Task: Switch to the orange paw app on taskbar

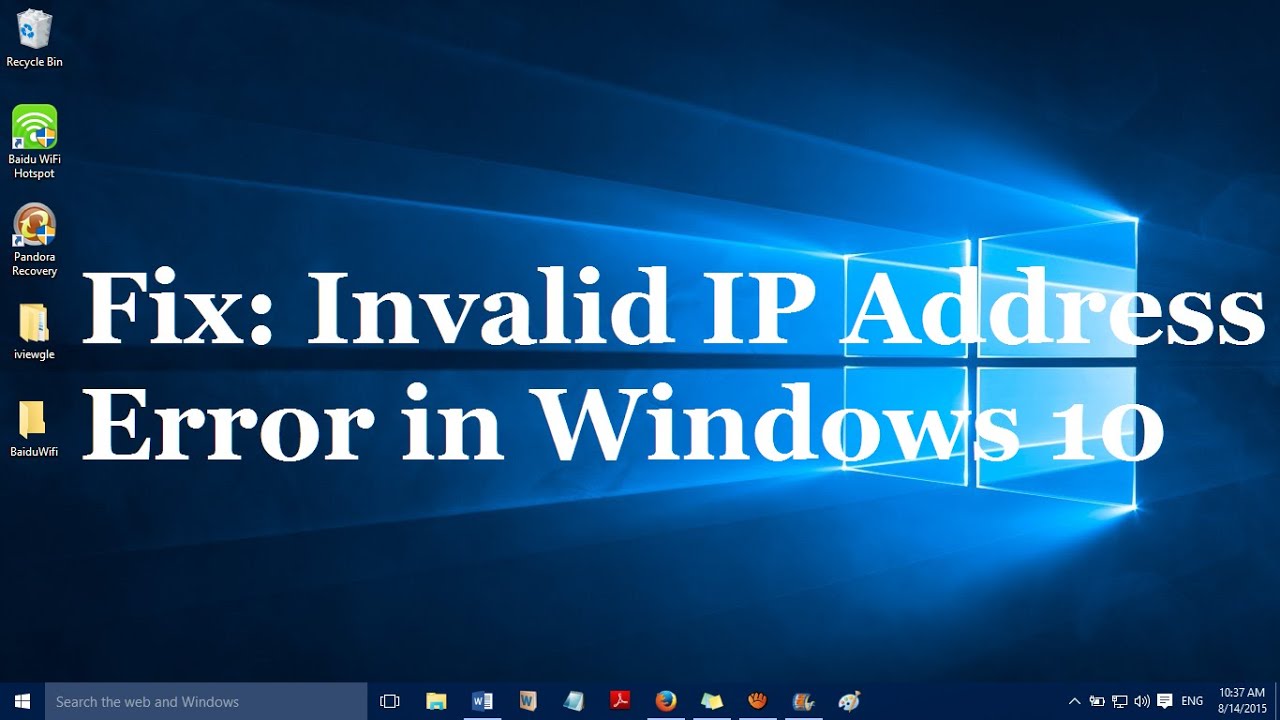Action: (x=758, y=701)
